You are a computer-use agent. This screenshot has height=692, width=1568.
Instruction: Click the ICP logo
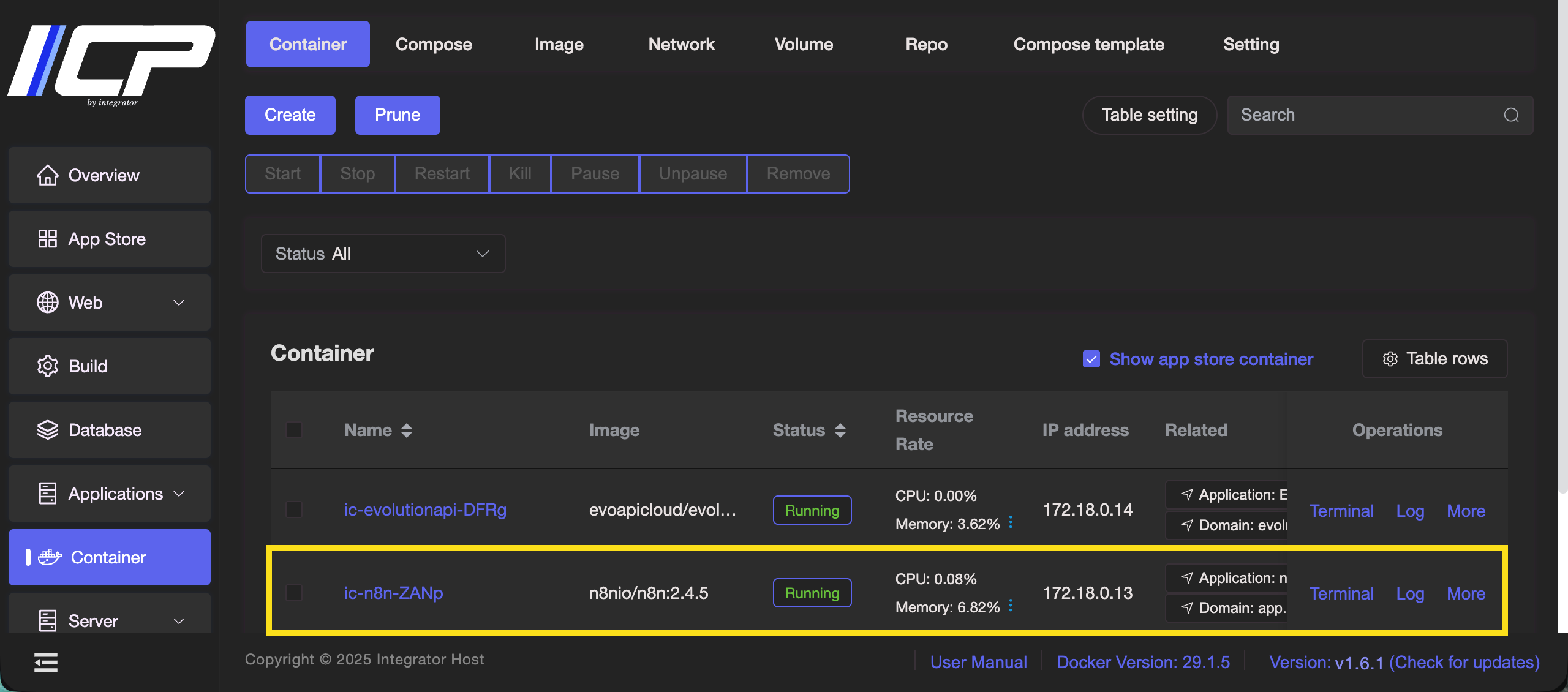111,65
